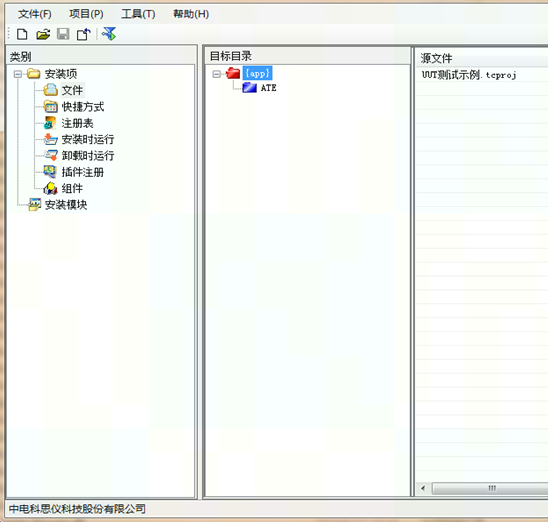
Task: Select the 快捷方式 shortcut item
Action: click(x=83, y=107)
